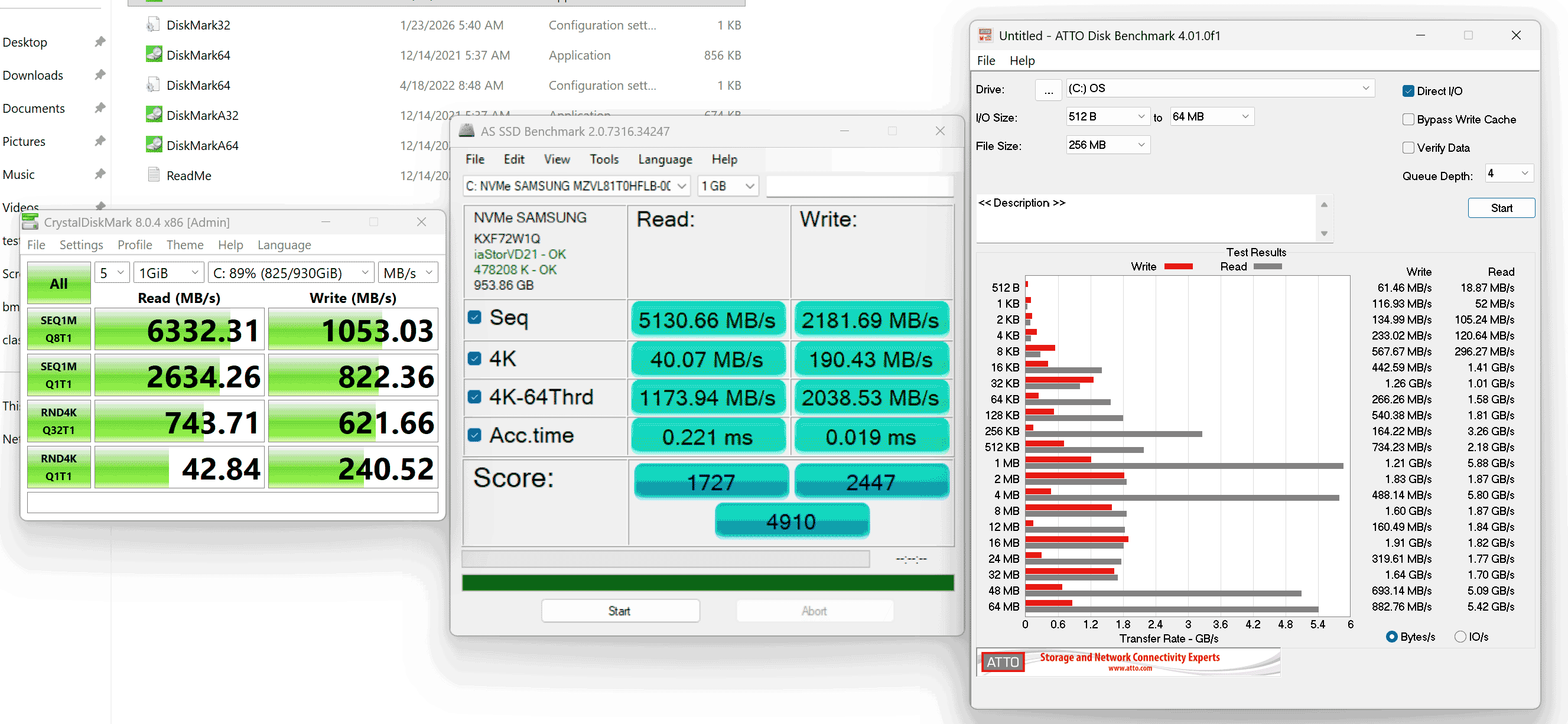
Task: Open the Queue Depth dropdown showing 4
Action: pos(1508,174)
